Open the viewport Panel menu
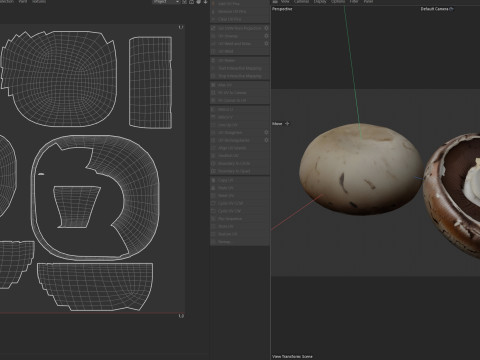Viewport: 480px width, 360px height. click(368, 2)
